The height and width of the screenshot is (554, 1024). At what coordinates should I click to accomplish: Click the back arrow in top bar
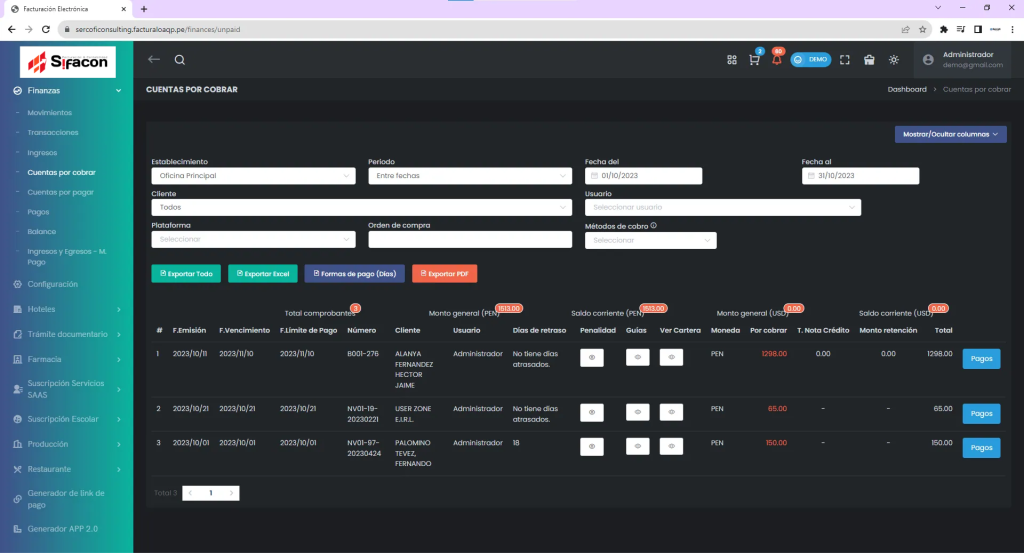click(x=154, y=60)
